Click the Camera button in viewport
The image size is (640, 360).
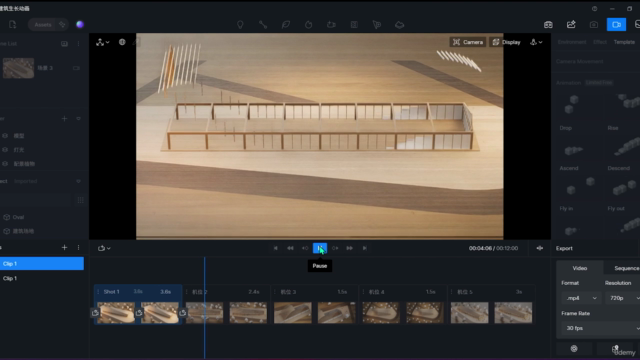point(468,42)
